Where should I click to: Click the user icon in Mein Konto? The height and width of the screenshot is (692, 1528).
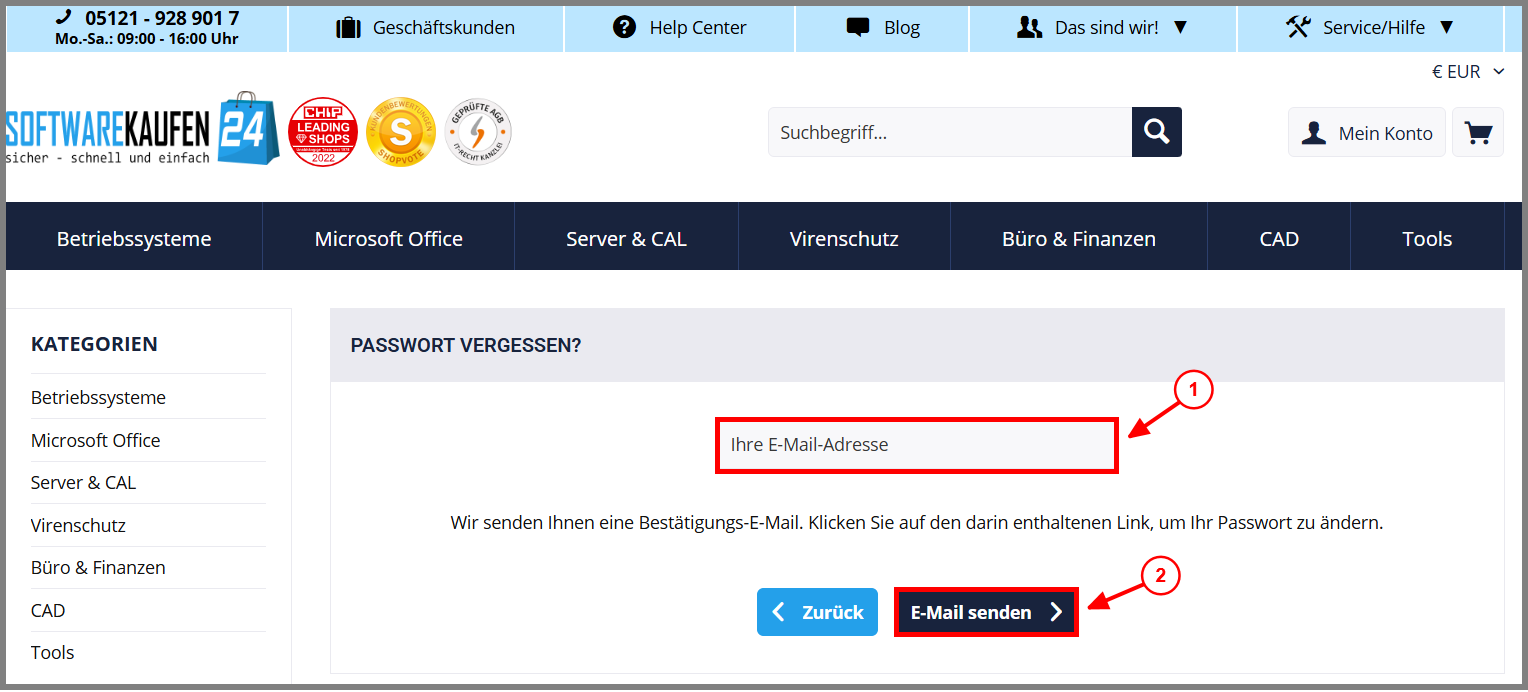coord(1313,133)
